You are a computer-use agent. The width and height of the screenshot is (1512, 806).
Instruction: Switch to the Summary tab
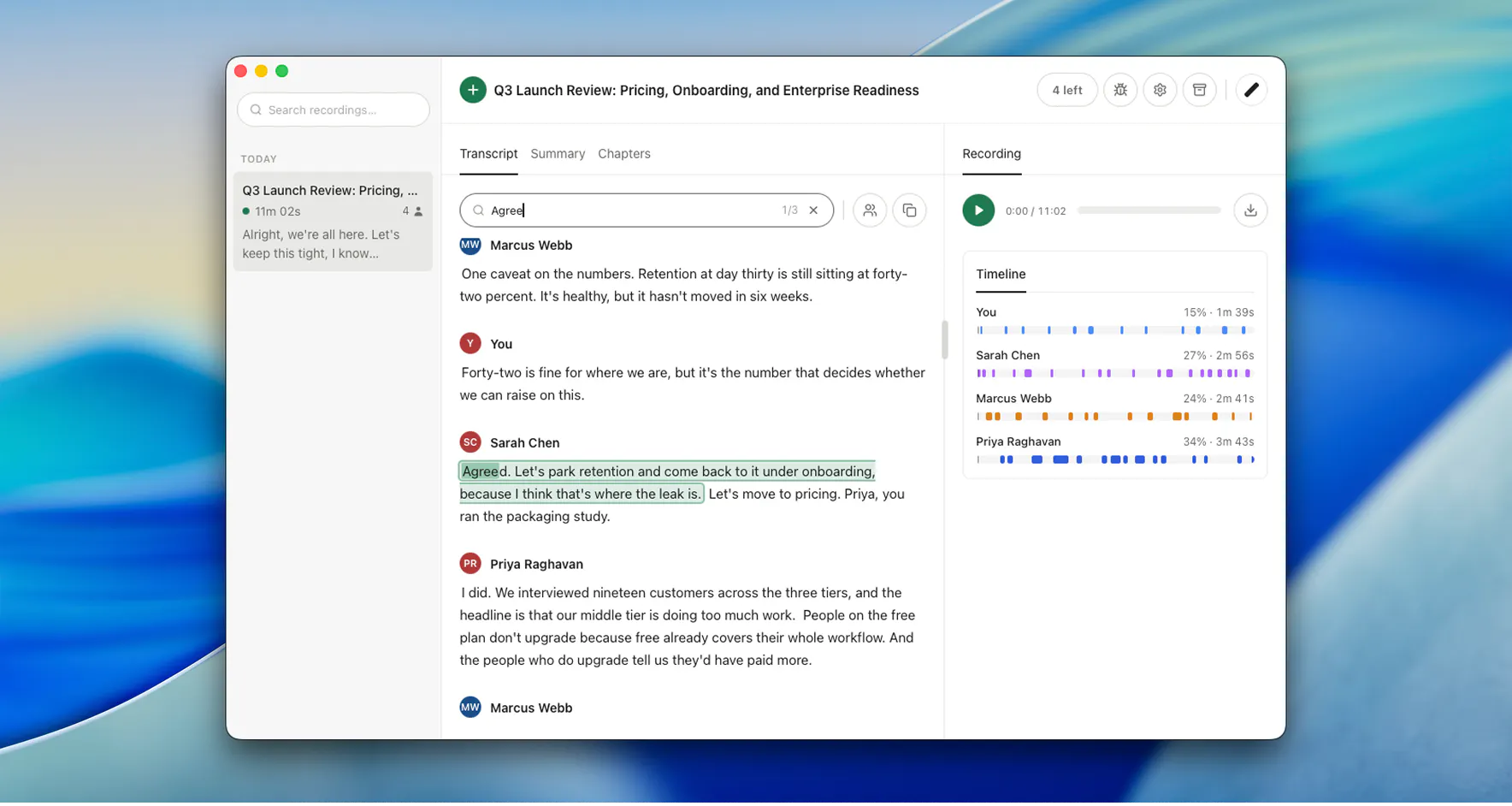558,154
